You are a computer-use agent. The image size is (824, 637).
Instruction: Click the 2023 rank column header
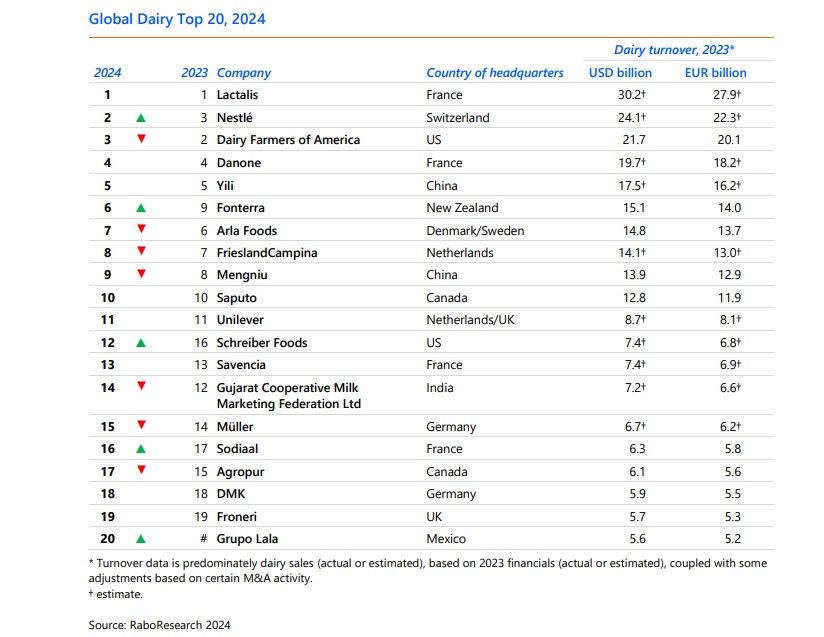tap(194, 73)
